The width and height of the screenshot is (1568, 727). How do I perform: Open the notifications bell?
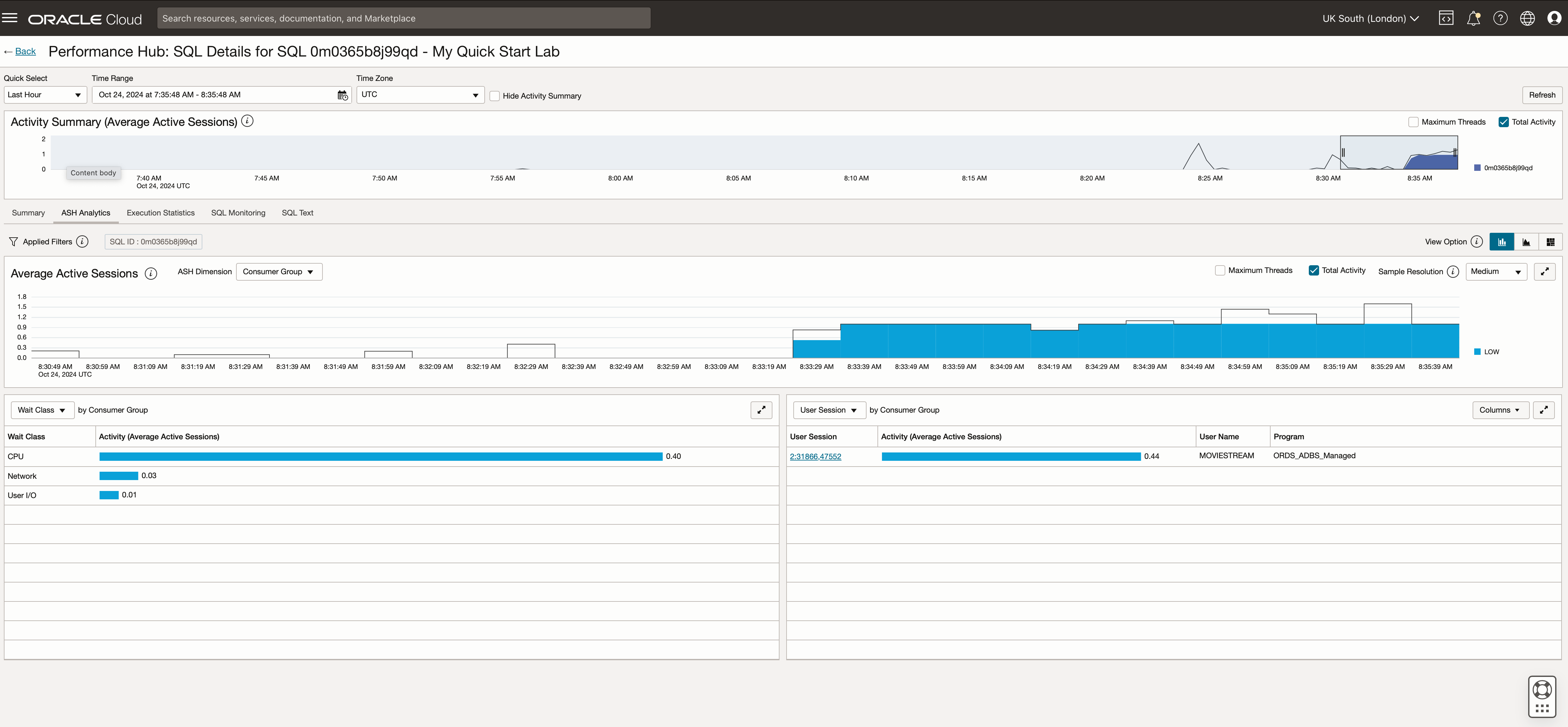[1473, 18]
